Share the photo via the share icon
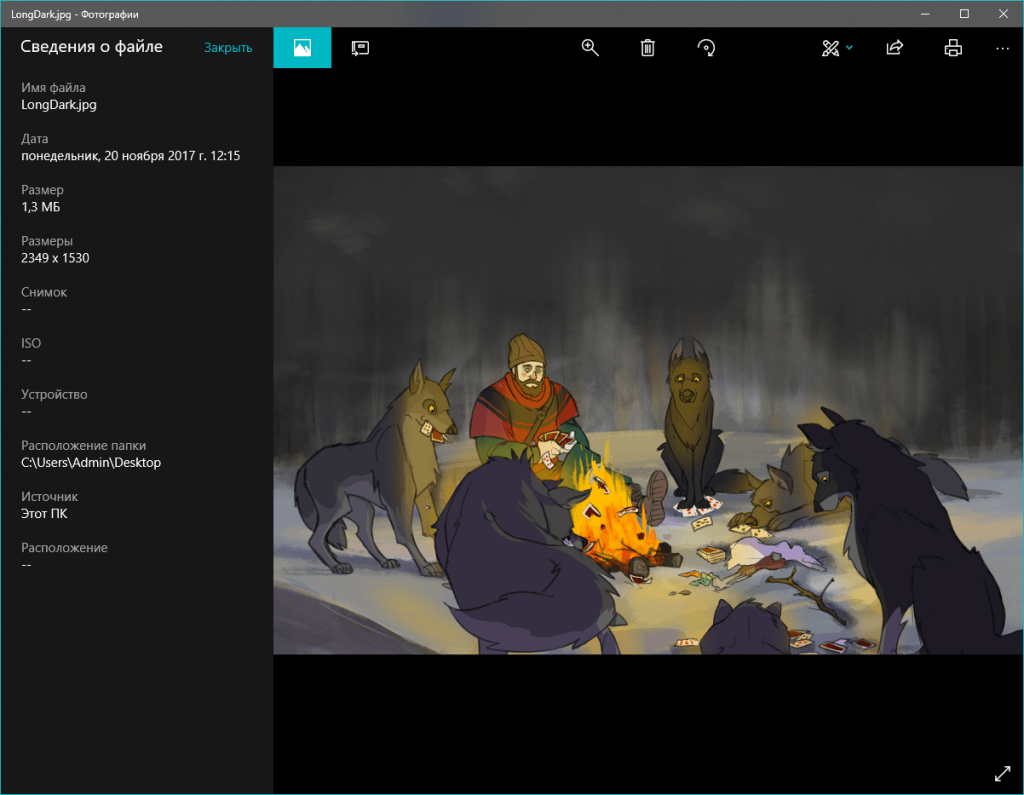The image size is (1024, 795). tap(895, 48)
